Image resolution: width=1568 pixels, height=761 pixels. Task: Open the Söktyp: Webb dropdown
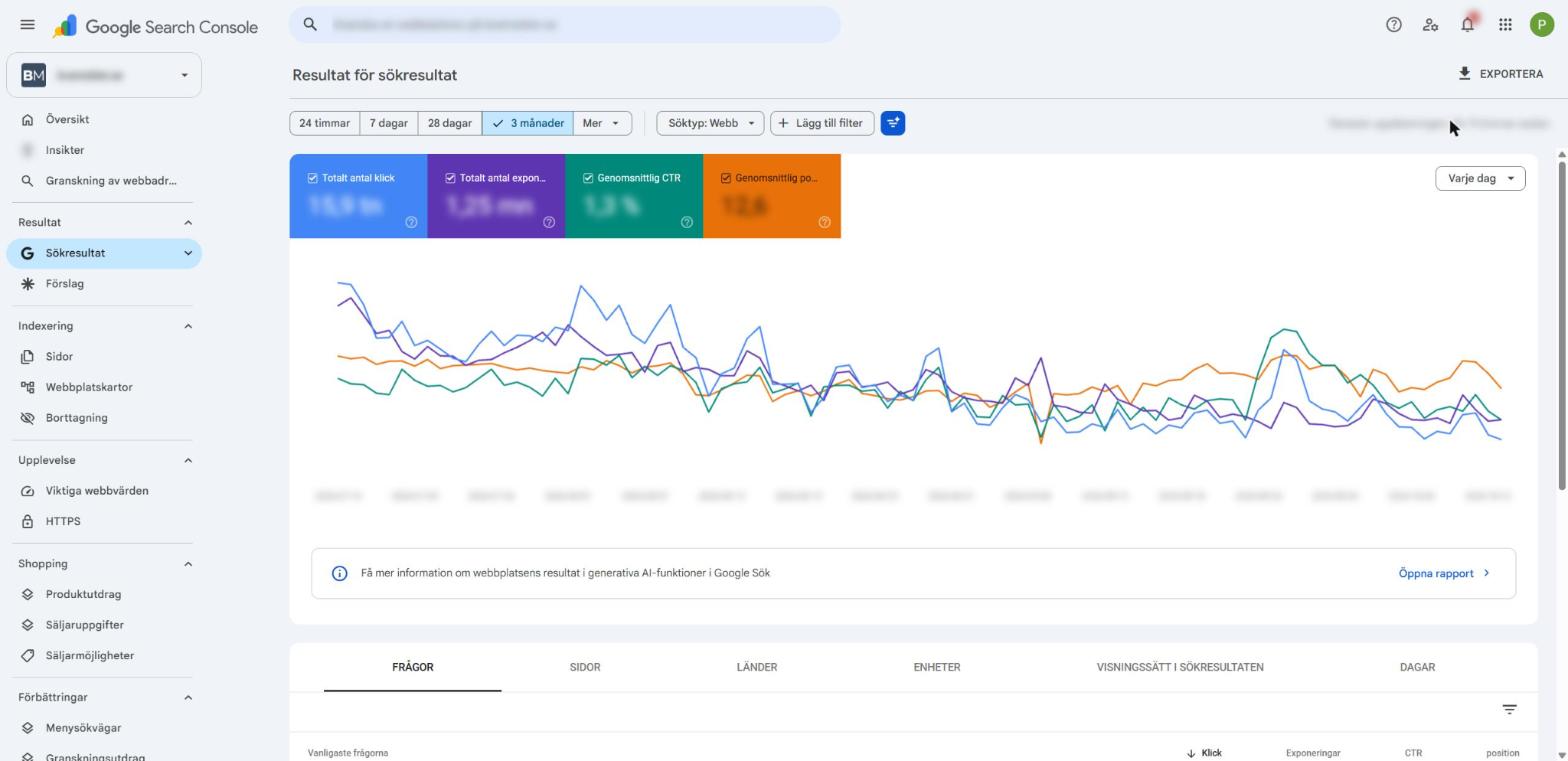click(710, 123)
